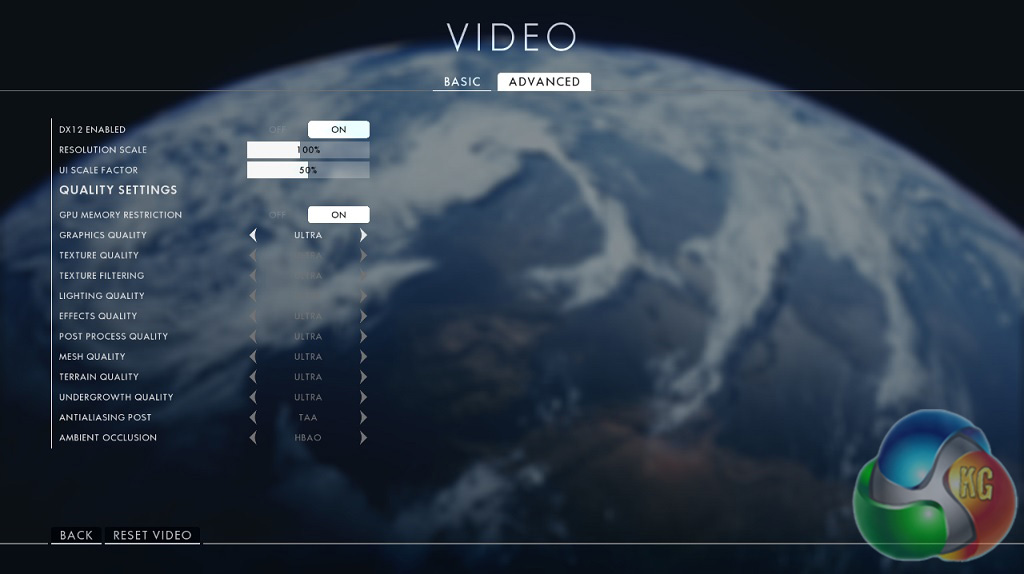Select the Advanced video tab
1024x574 pixels.
pos(544,82)
